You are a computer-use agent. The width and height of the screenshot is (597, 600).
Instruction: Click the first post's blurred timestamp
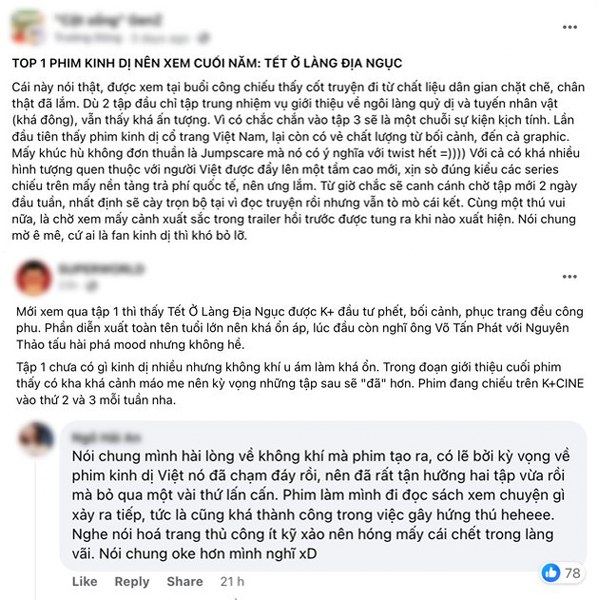pos(159,38)
